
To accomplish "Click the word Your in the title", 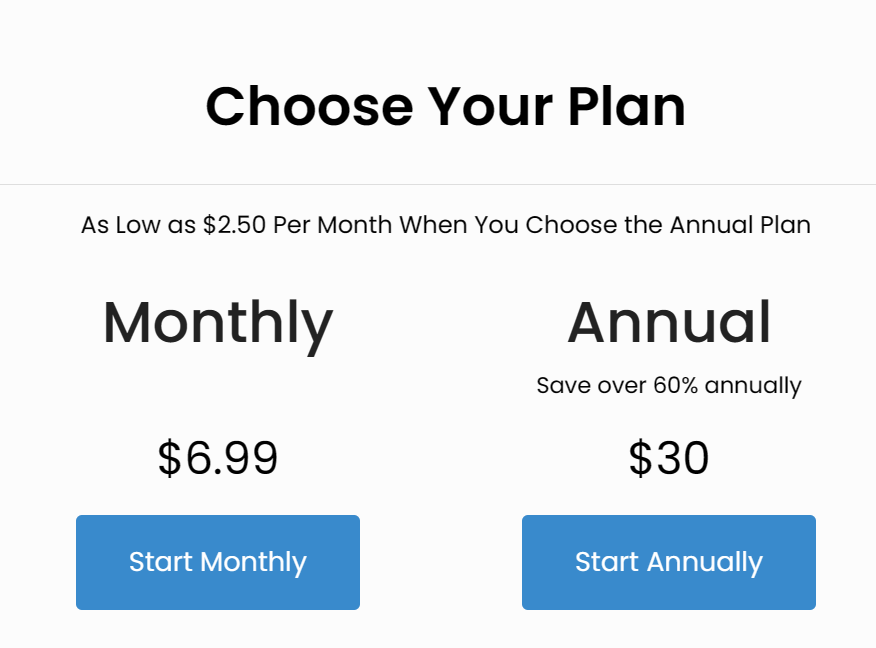I will point(491,106).
